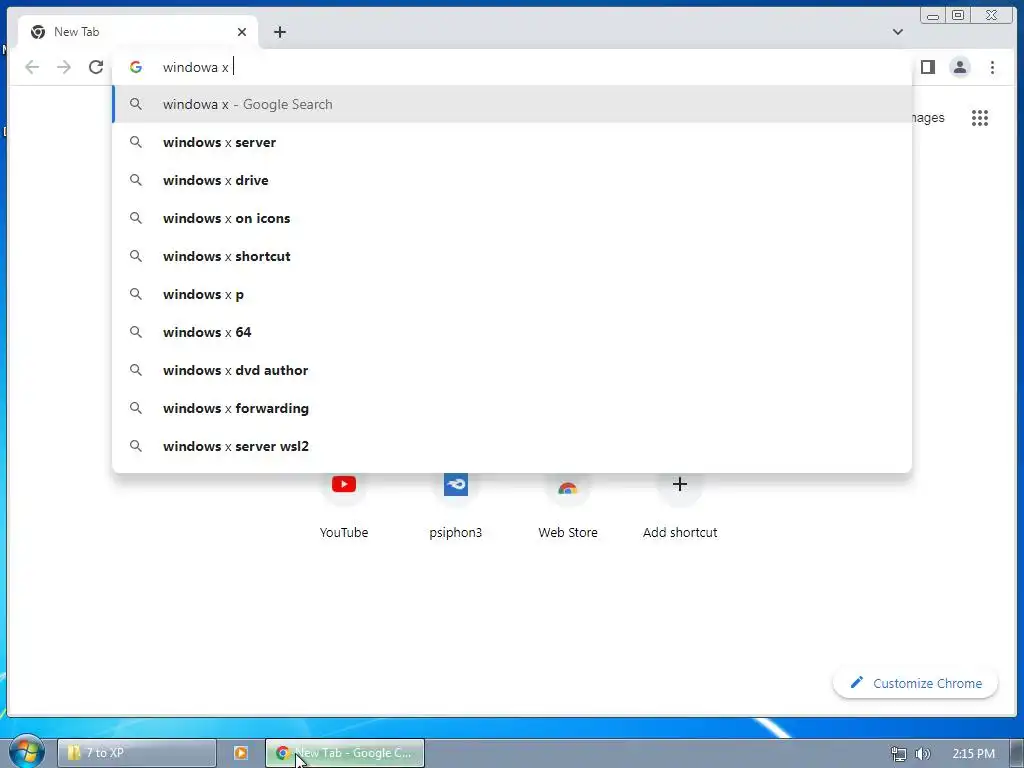
Task: Expand the tab search chevron
Action: pyautogui.click(x=898, y=32)
